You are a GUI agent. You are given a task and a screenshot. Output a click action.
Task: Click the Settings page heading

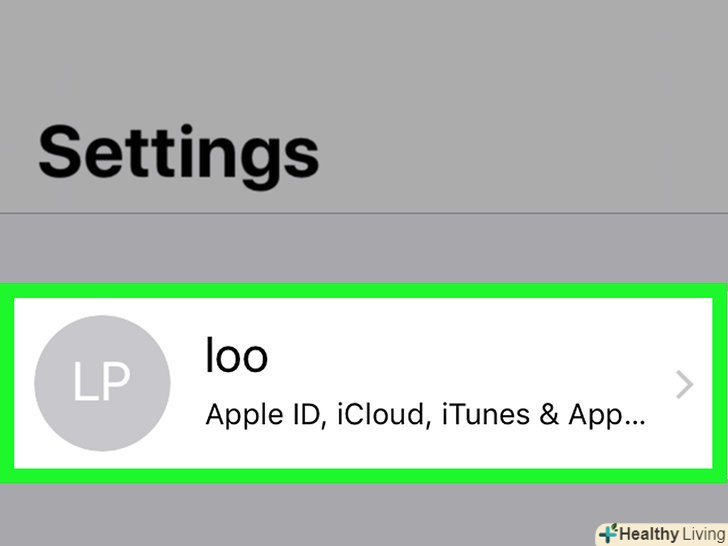[179, 153]
